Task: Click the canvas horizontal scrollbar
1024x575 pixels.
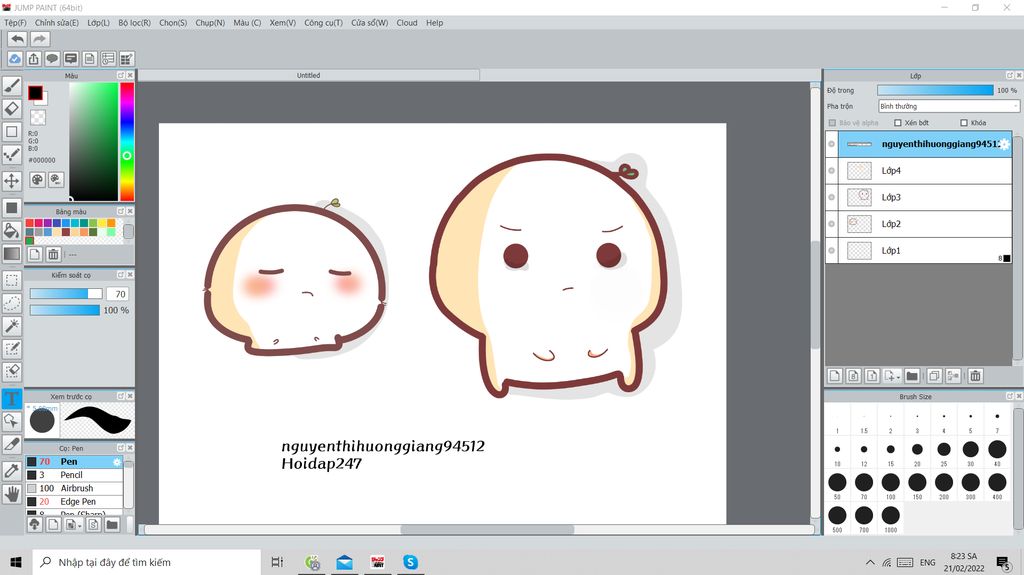Action: pos(487,529)
